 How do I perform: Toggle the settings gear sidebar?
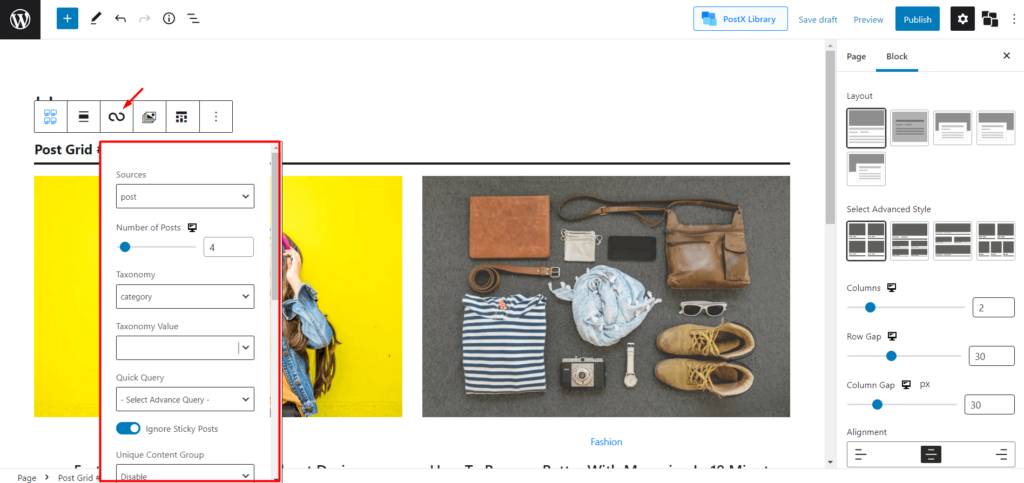[962, 19]
